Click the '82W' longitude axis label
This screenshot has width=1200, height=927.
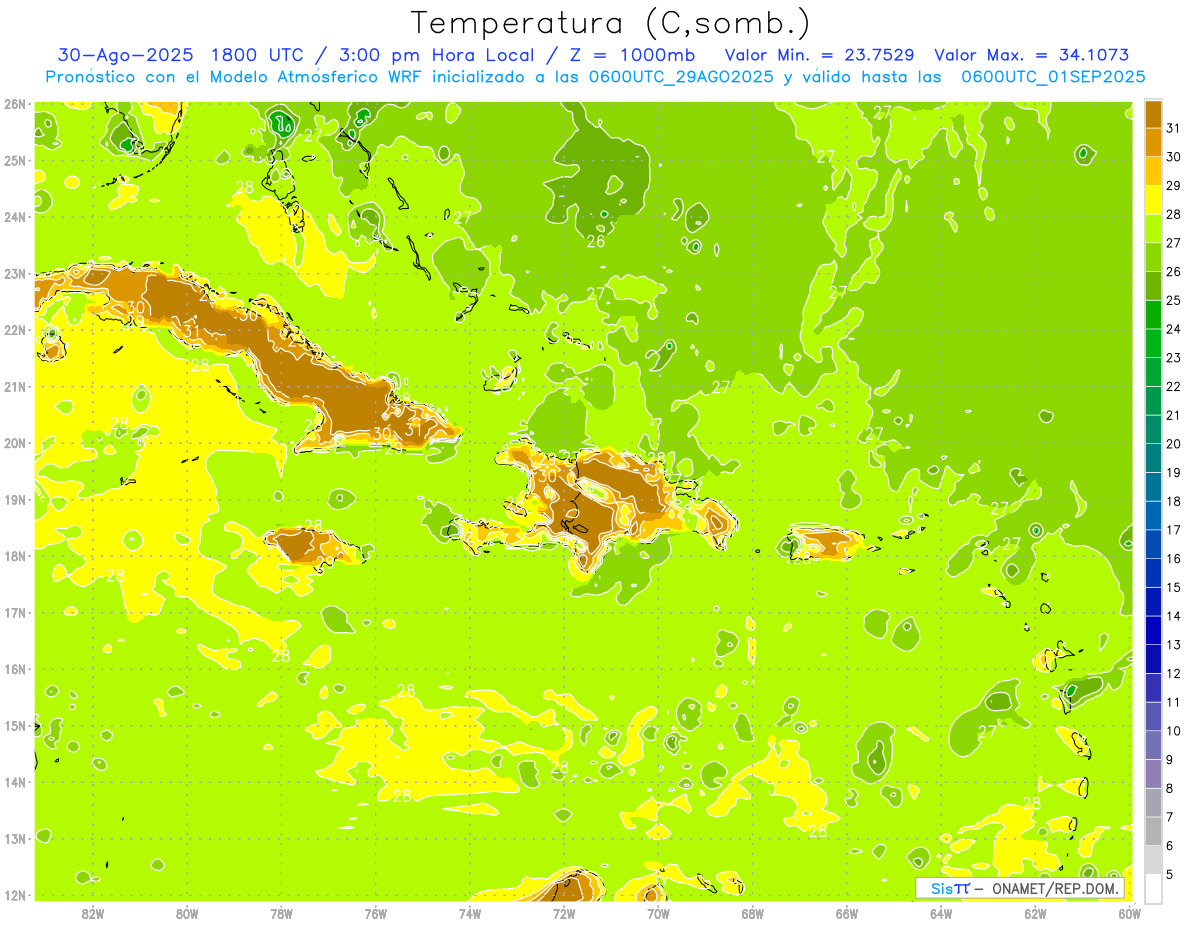click(93, 913)
